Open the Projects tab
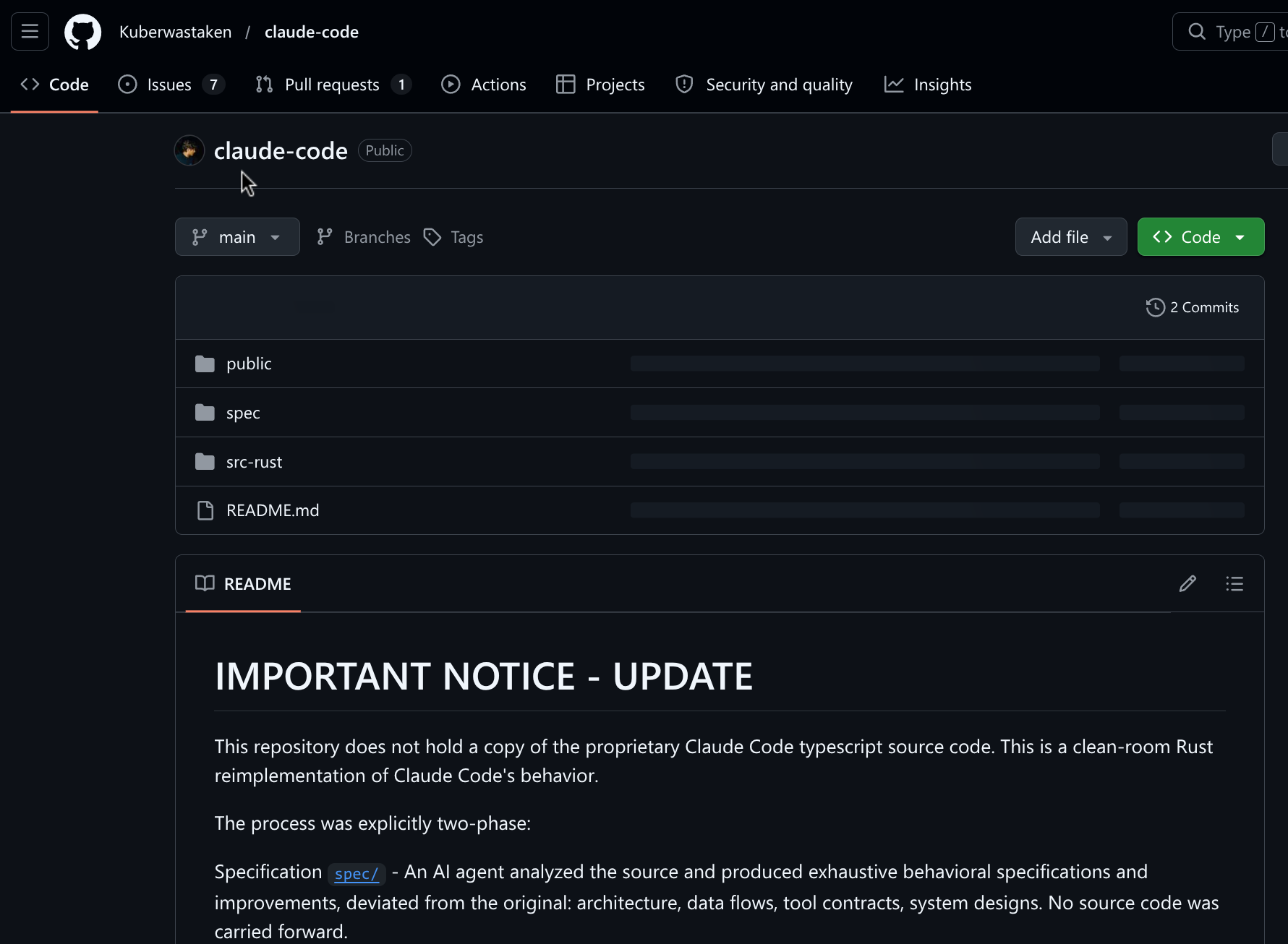 600,85
